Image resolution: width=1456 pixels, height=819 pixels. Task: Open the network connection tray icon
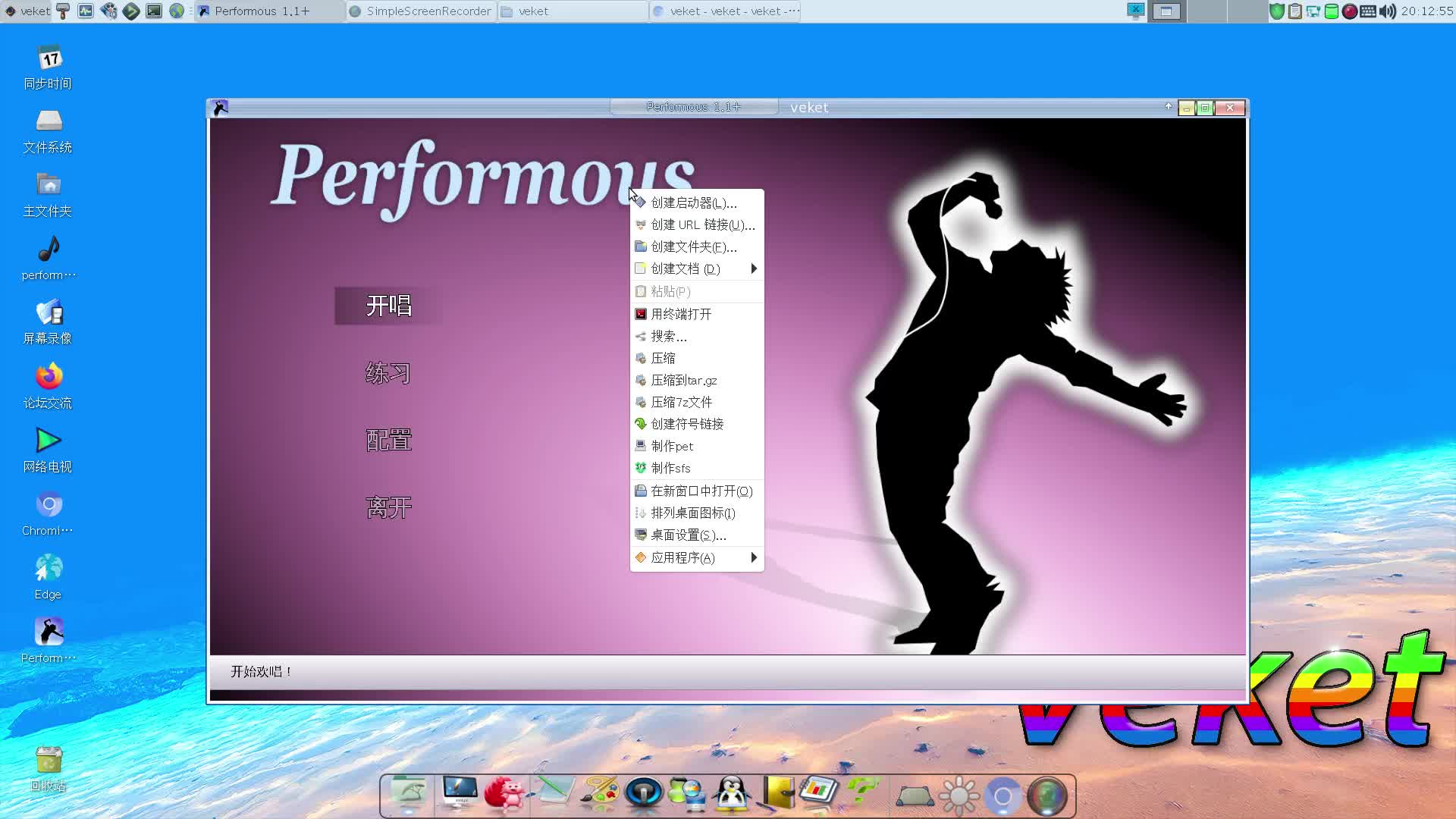pos(1313,11)
